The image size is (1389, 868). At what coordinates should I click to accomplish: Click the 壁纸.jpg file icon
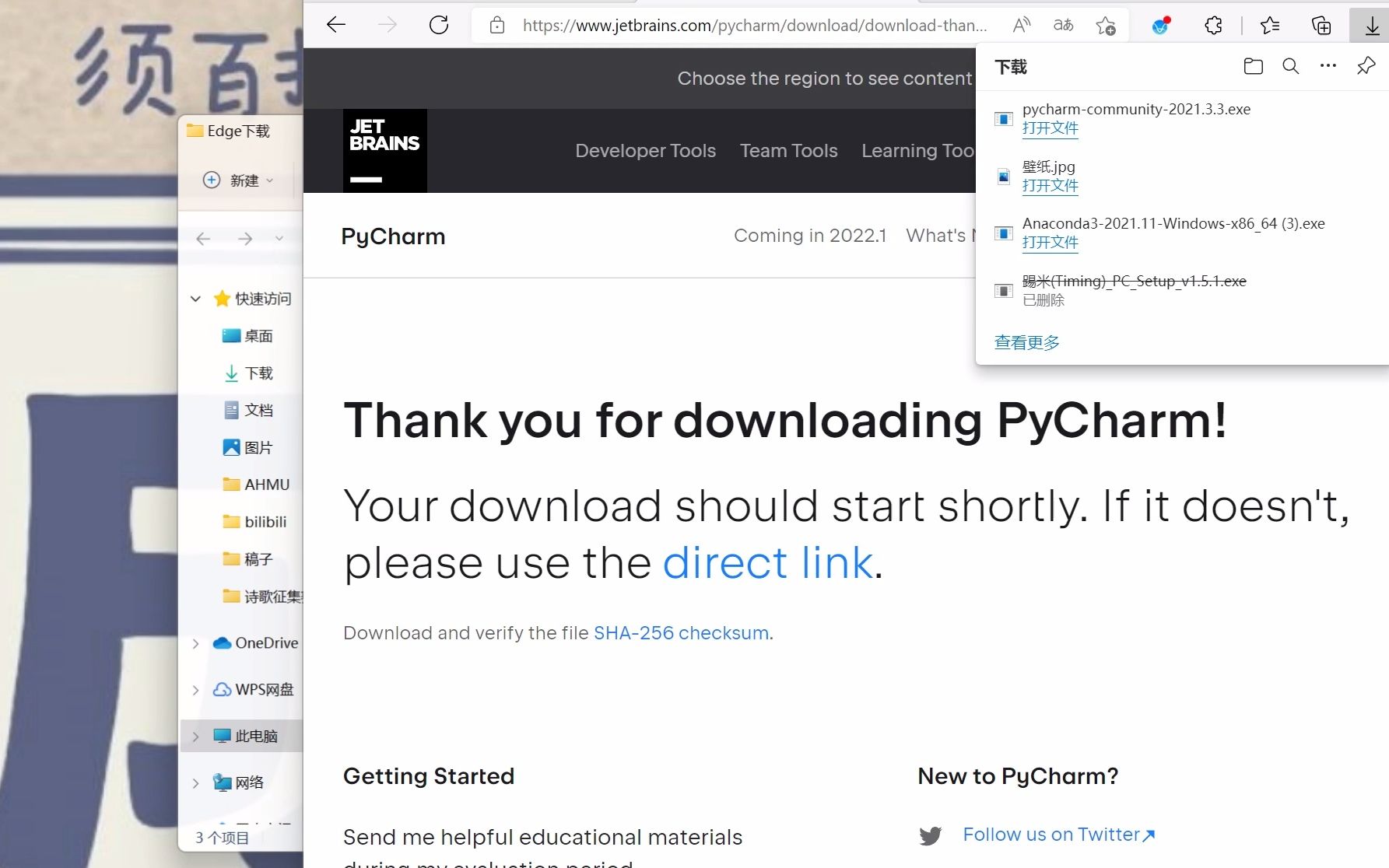click(1003, 177)
